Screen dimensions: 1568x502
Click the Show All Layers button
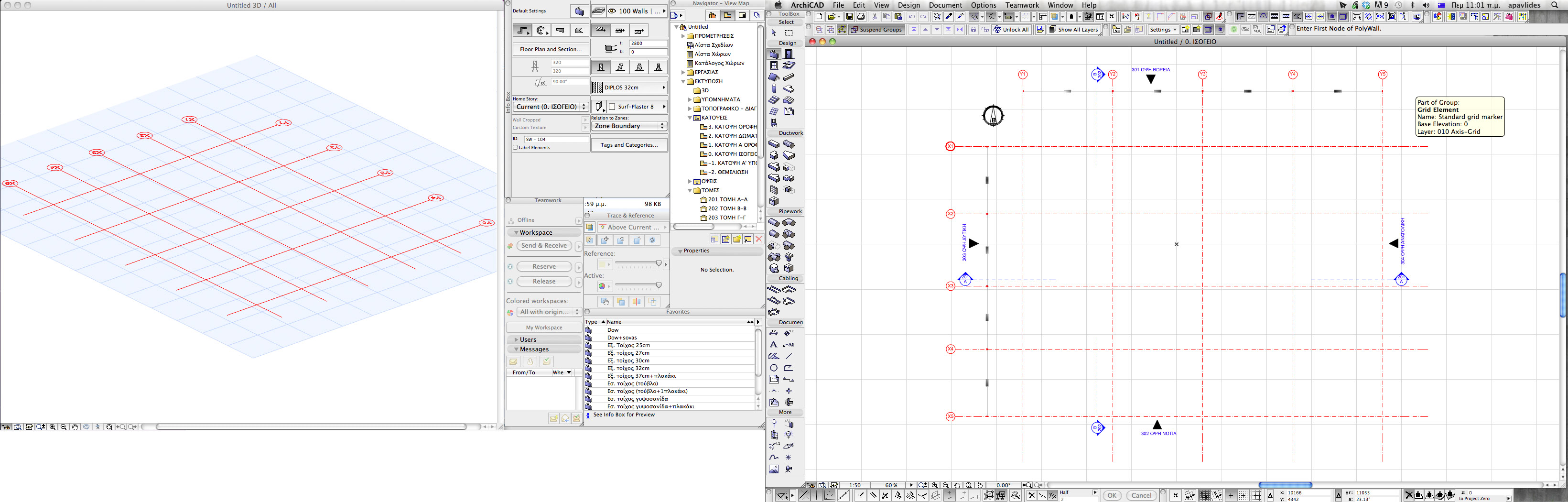tap(1074, 29)
